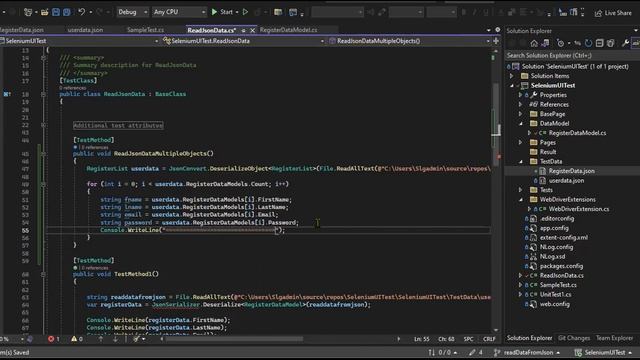The width and height of the screenshot is (640, 360).
Task: Select userdata.json in Solution Explorer tree
Action: [x=566, y=180]
